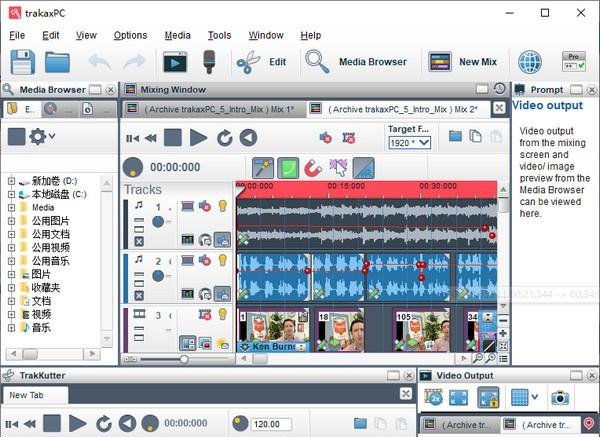Adjust the zoom slider below the tracks
The height and width of the screenshot is (437, 600).
[184, 358]
